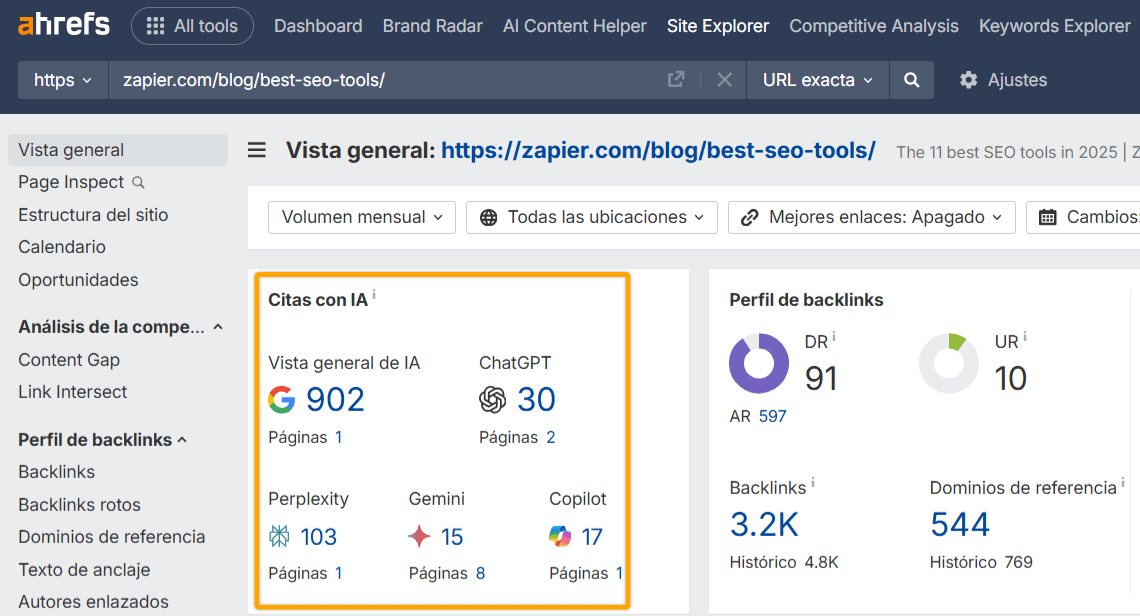1140x616 pixels.
Task: Click the hamburger menu beside Vista general
Action: 257,151
